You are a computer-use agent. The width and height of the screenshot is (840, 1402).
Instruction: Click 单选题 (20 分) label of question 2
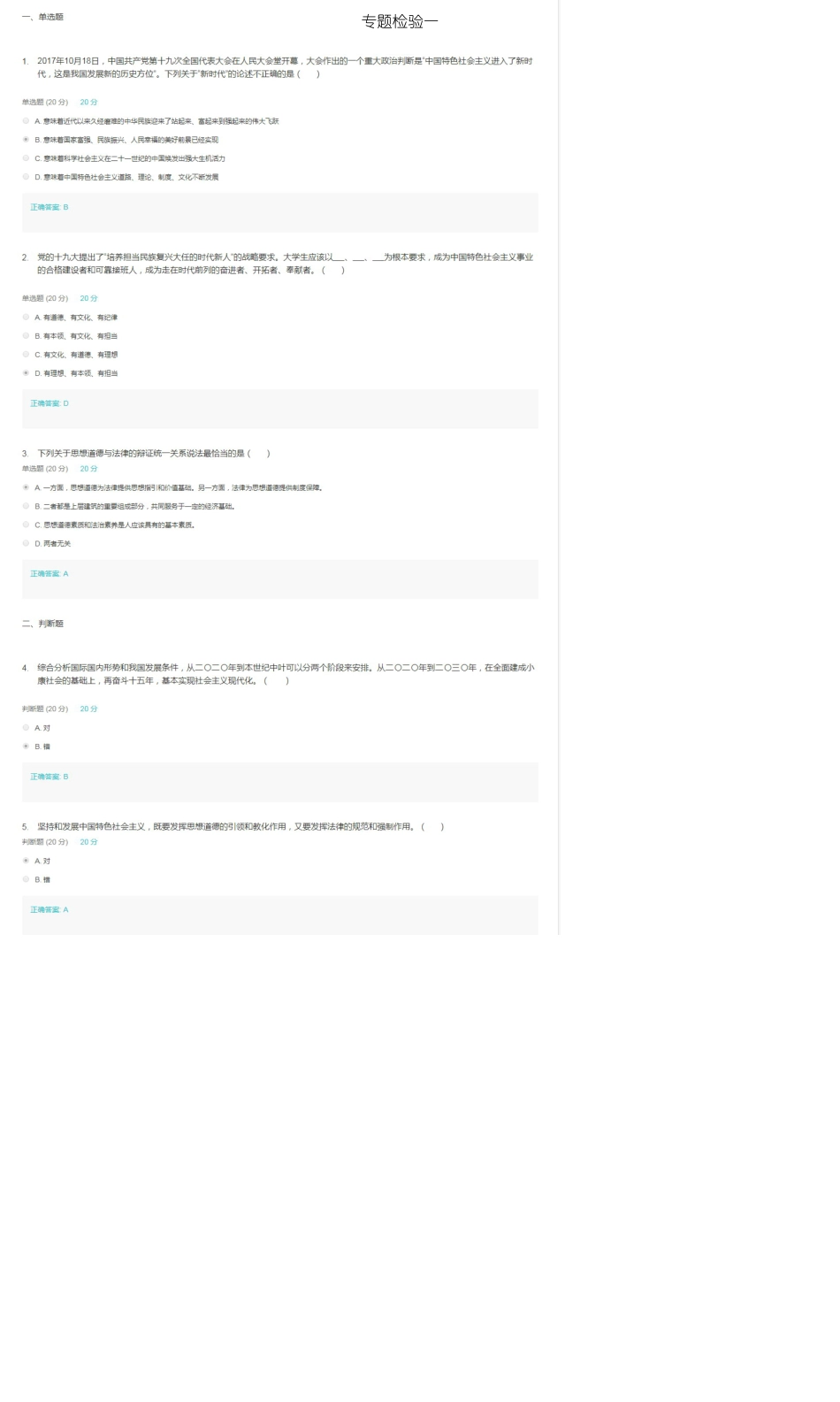(45, 299)
